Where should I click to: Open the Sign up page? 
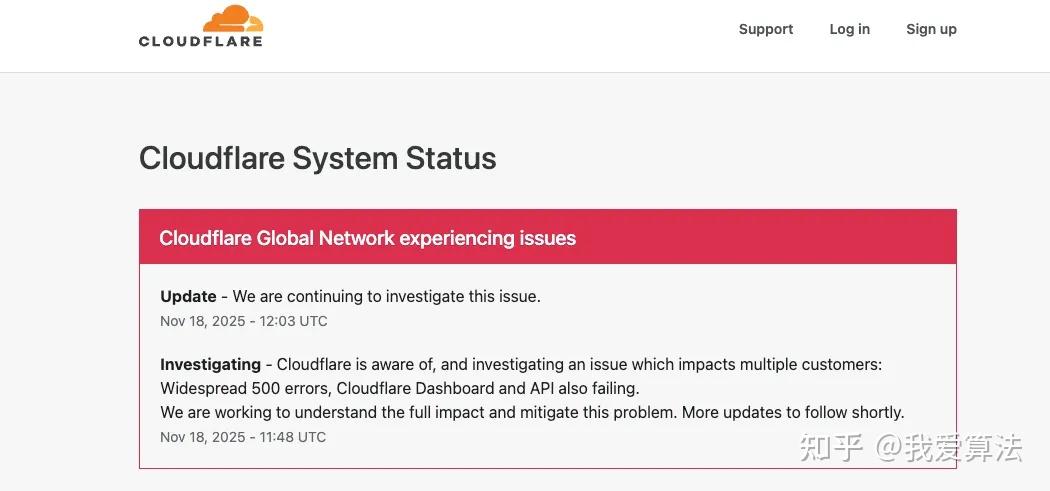coord(931,29)
